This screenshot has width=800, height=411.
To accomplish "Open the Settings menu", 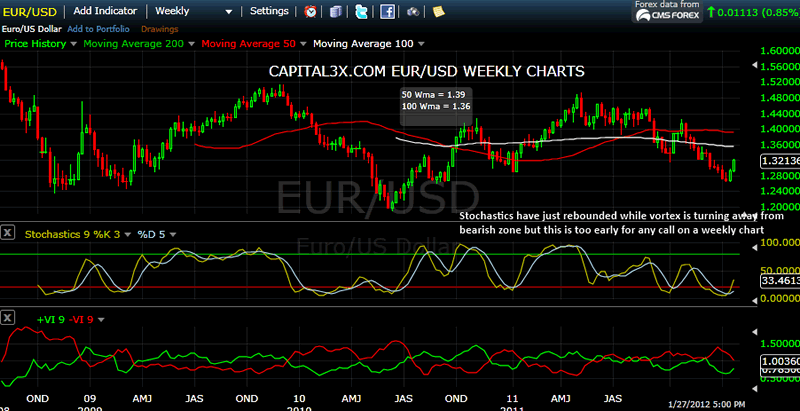I will coord(269,11).
